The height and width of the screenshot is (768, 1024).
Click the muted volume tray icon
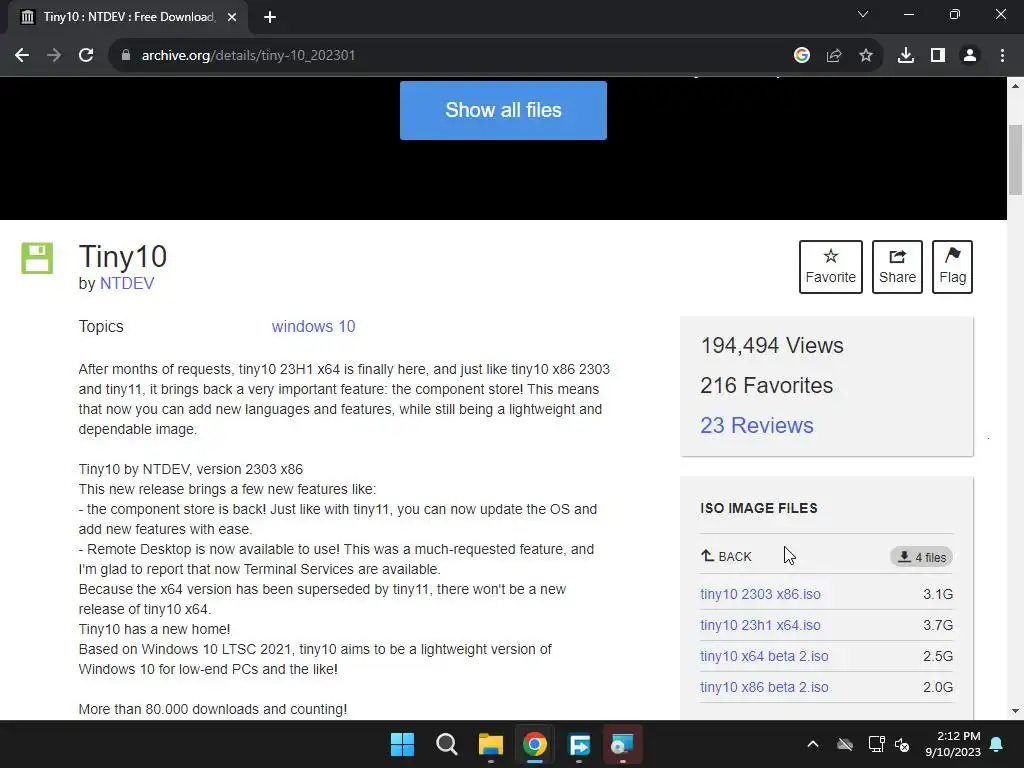pos(902,744)
